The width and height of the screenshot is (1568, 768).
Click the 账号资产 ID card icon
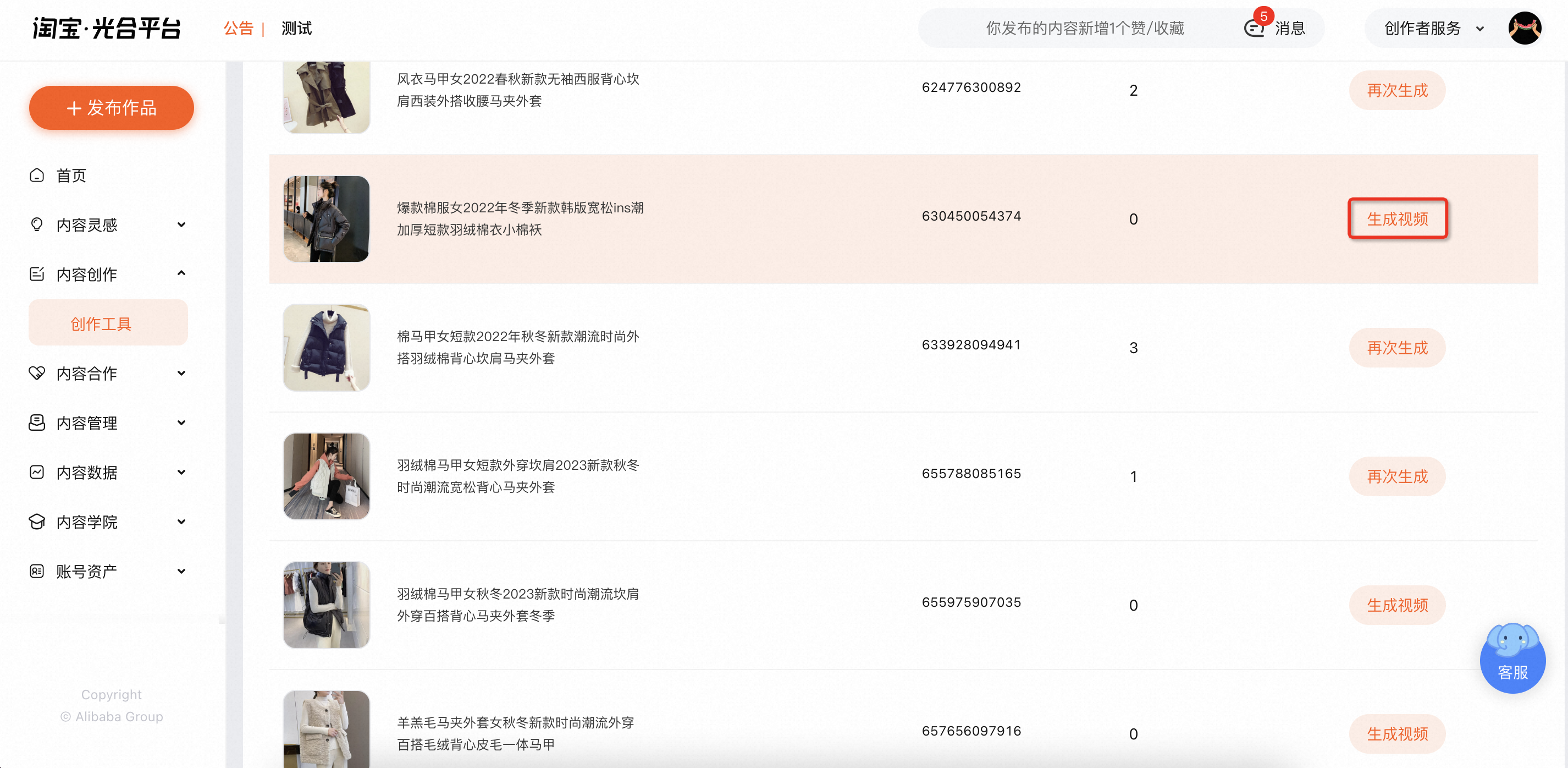click(36, 571)
